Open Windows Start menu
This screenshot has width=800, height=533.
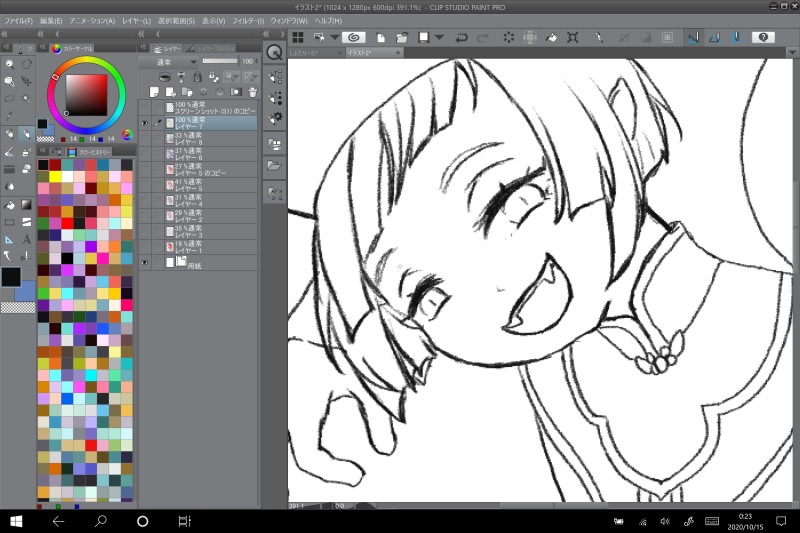point(16,521)
